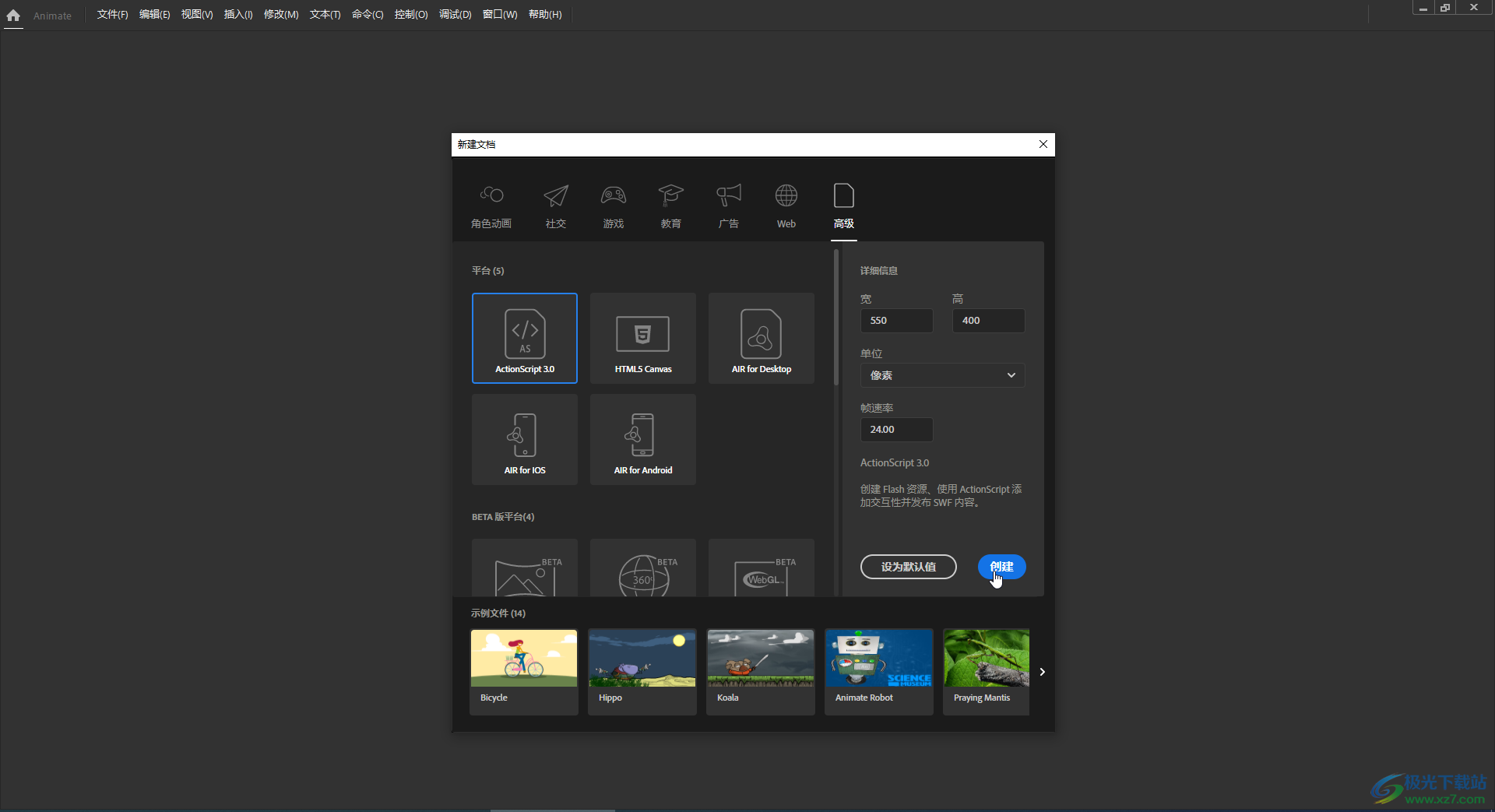Click the BETA 版平台(4) heading
Screen dimensions: 1495x812
click(503, 517)
